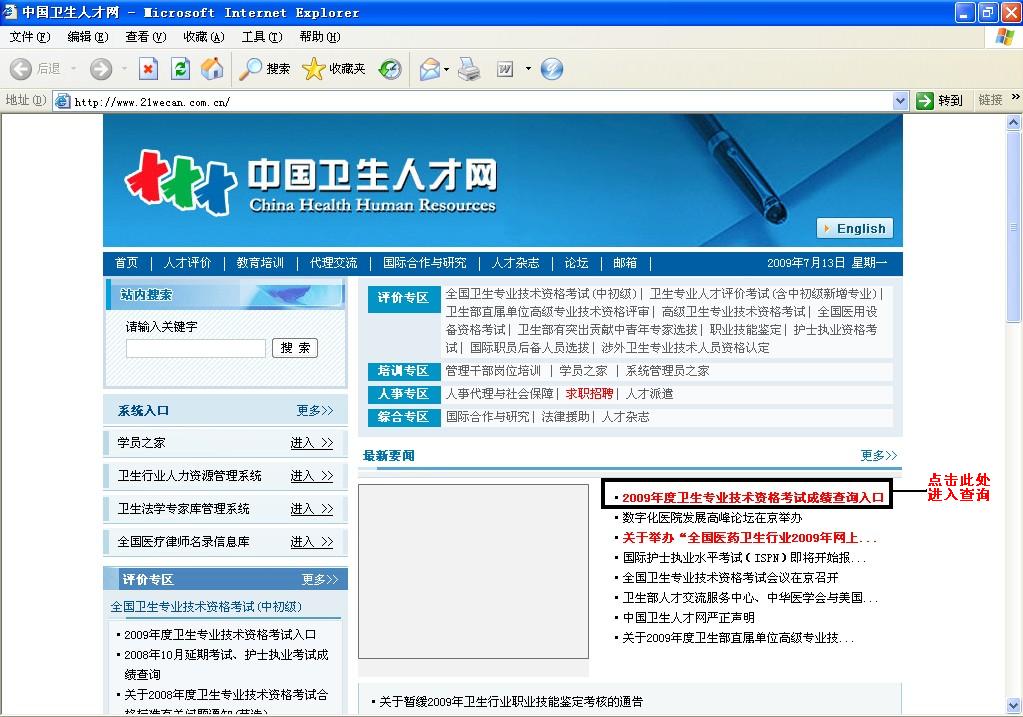1023x717 pixels.
Task: Open the 收藏(A) menu
Action: click(203, 37)
